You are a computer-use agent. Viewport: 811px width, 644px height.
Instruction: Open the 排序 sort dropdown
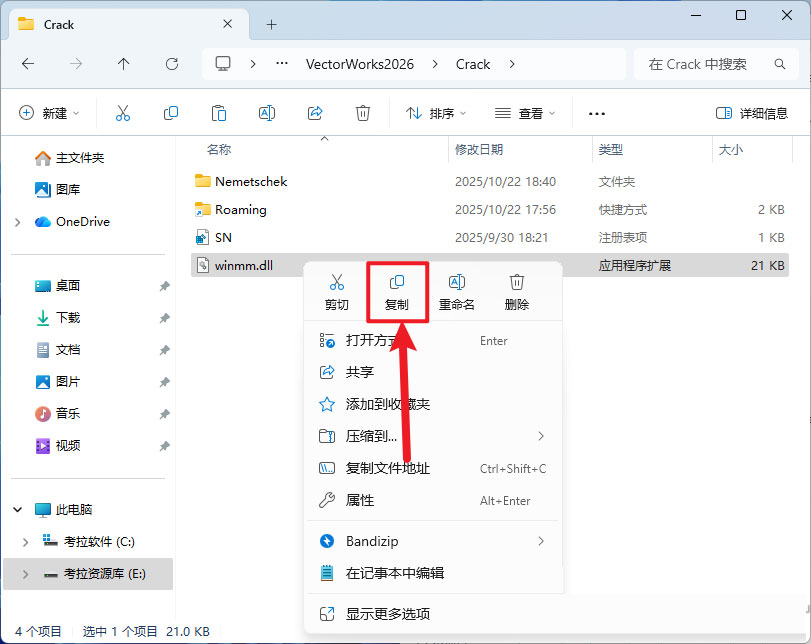[x=435, y=113]
